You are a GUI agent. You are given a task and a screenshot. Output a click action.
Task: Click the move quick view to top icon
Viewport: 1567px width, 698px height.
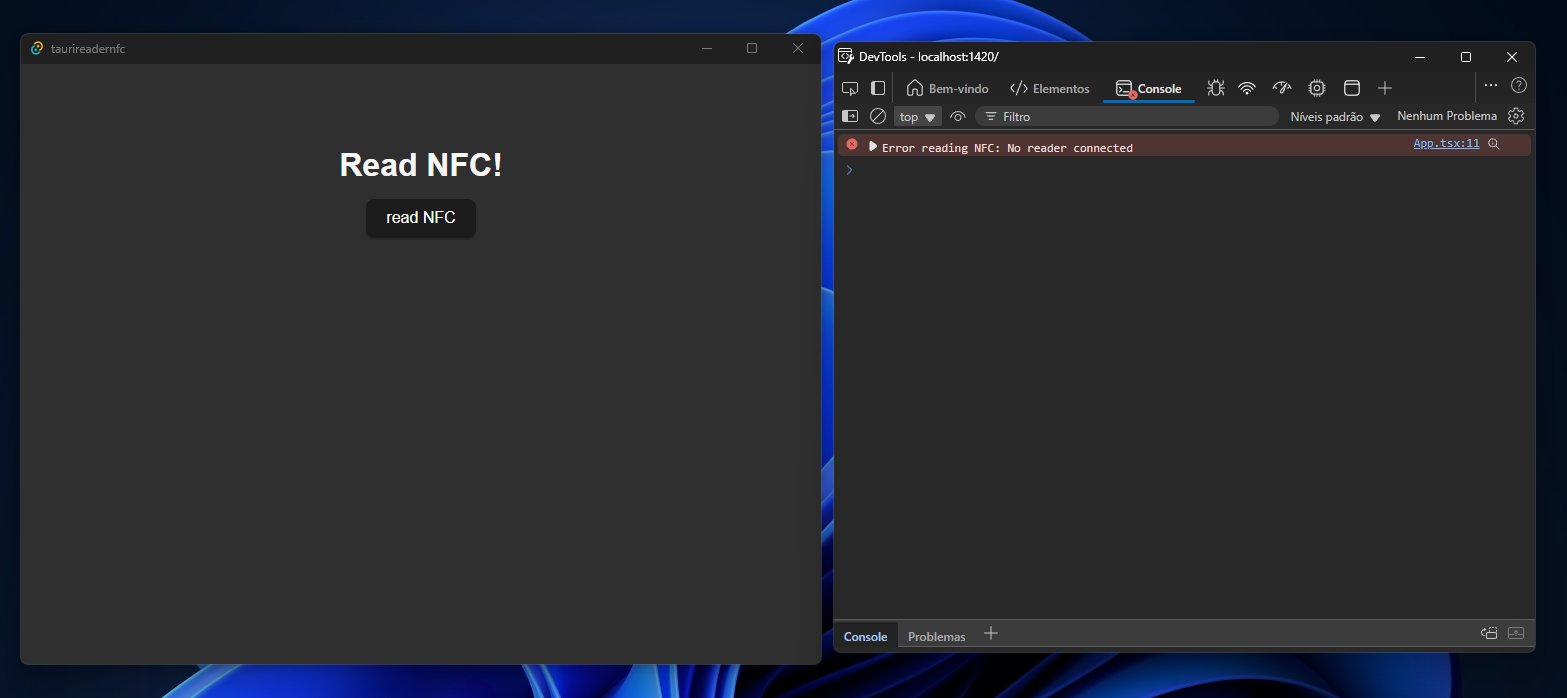(x=1489, y=633)
